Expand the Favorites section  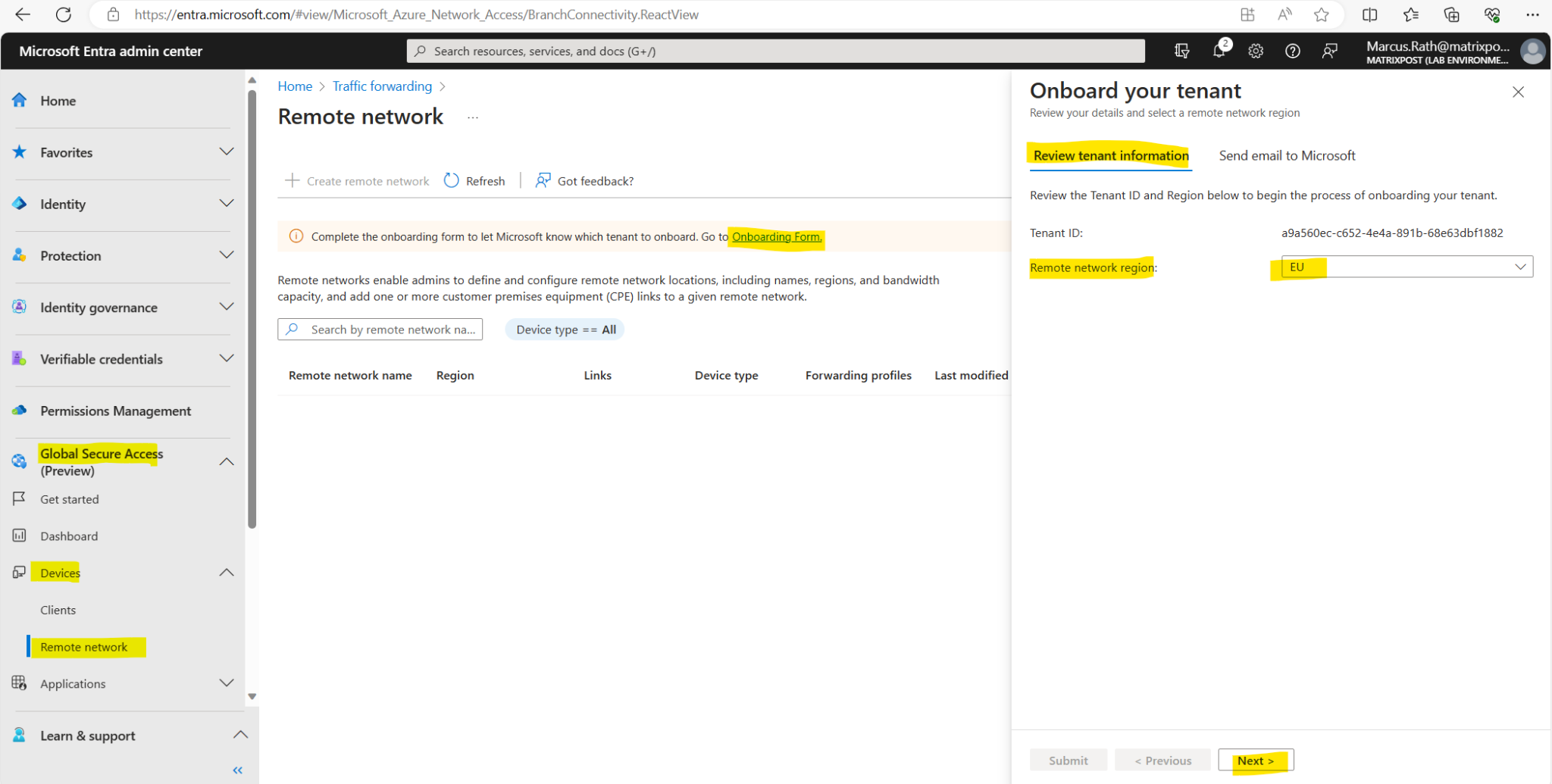click(226, 151)
